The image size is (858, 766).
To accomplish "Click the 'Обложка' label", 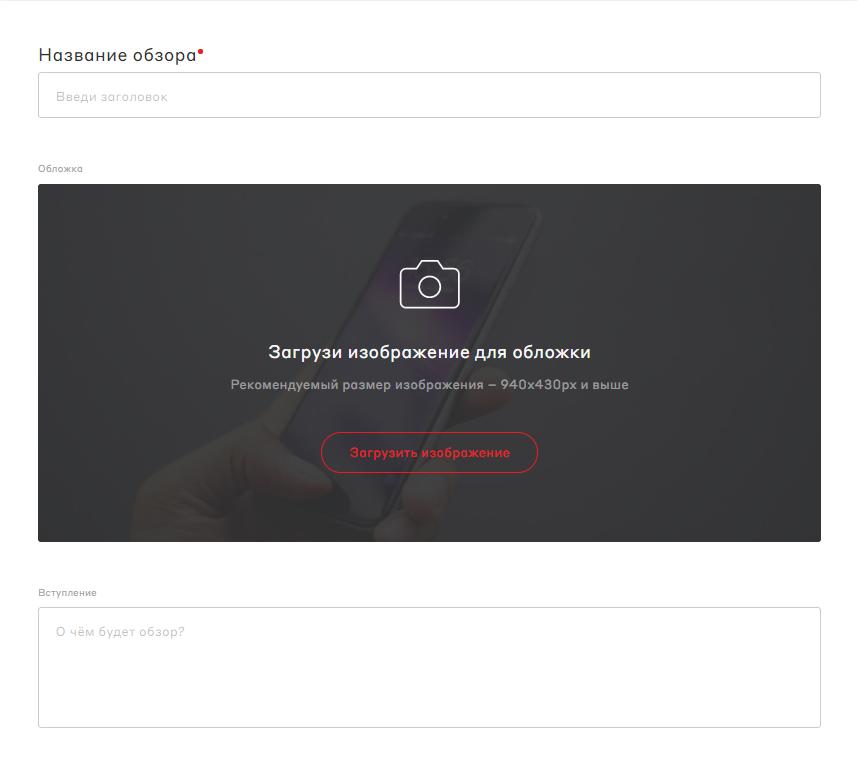I will (60, 169).
